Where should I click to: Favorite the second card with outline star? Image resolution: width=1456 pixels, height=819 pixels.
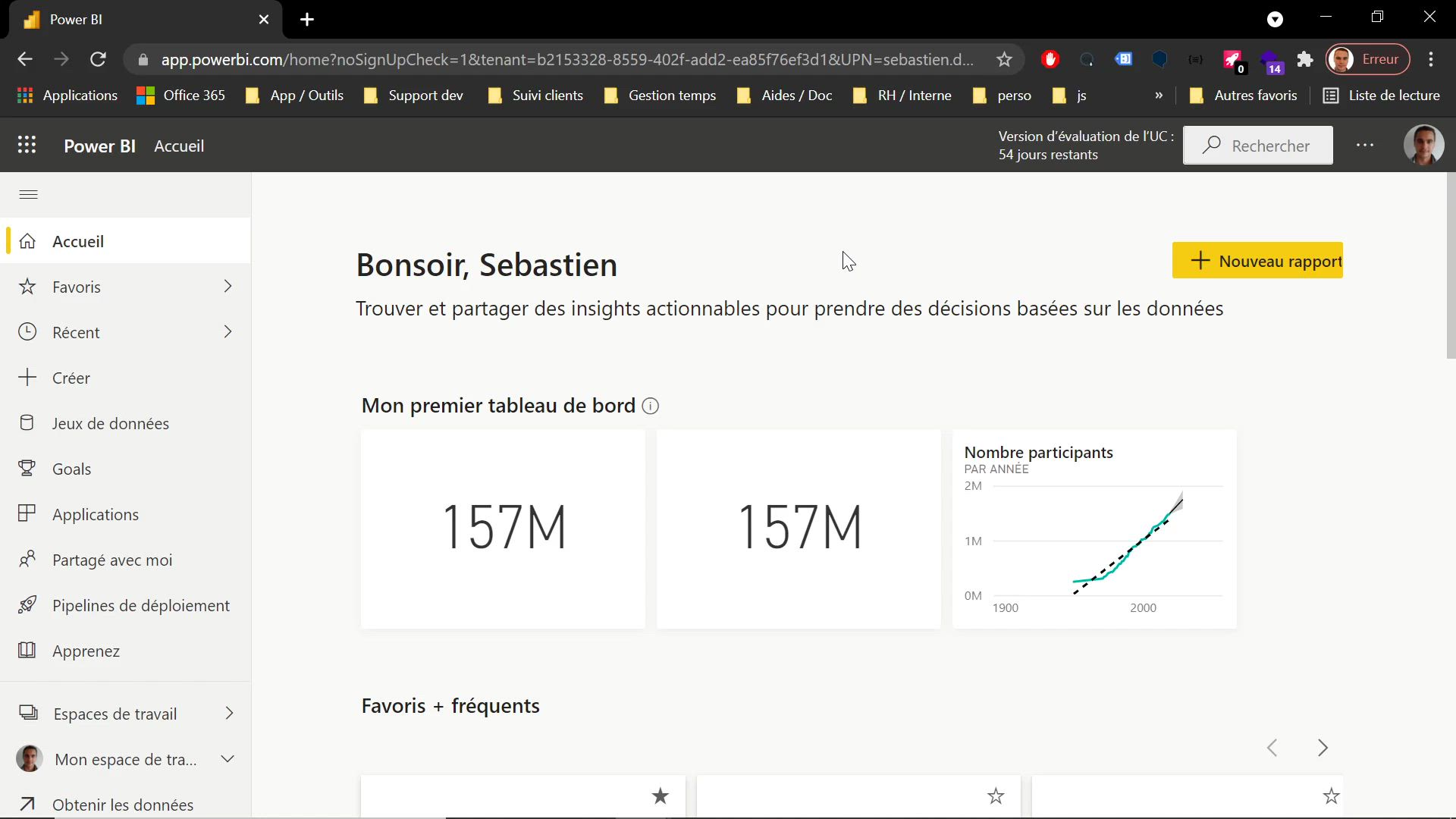[996, 795]
